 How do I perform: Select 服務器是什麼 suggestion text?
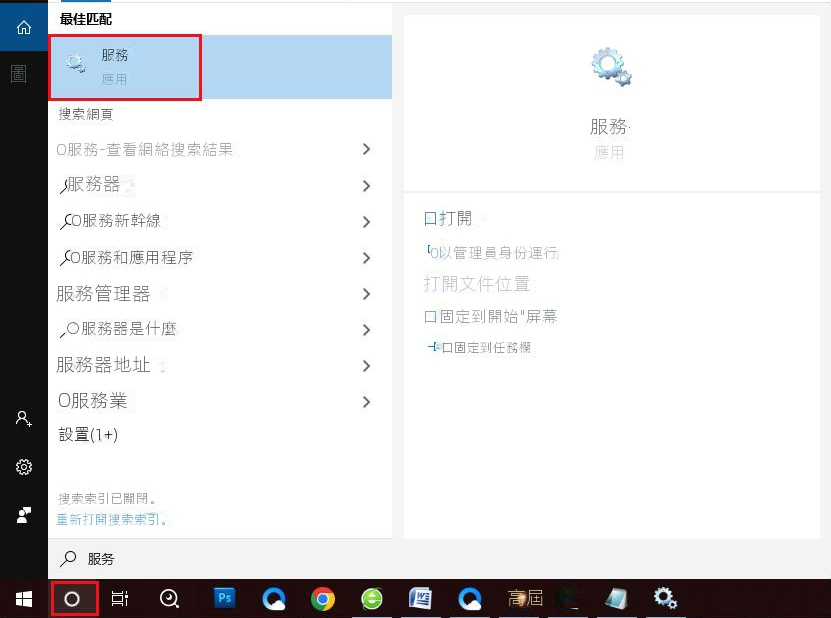(x=129, y=329)
